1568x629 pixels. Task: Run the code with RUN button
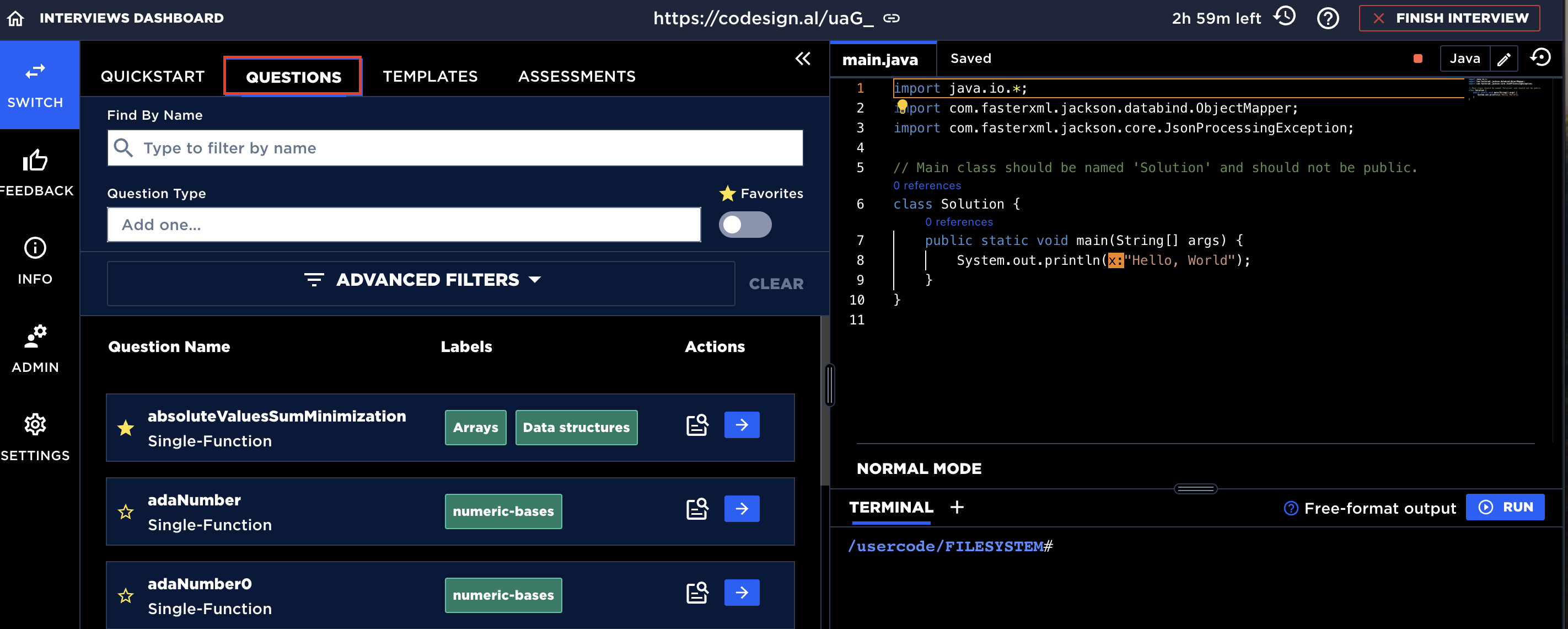click(x=1505, y=507)
